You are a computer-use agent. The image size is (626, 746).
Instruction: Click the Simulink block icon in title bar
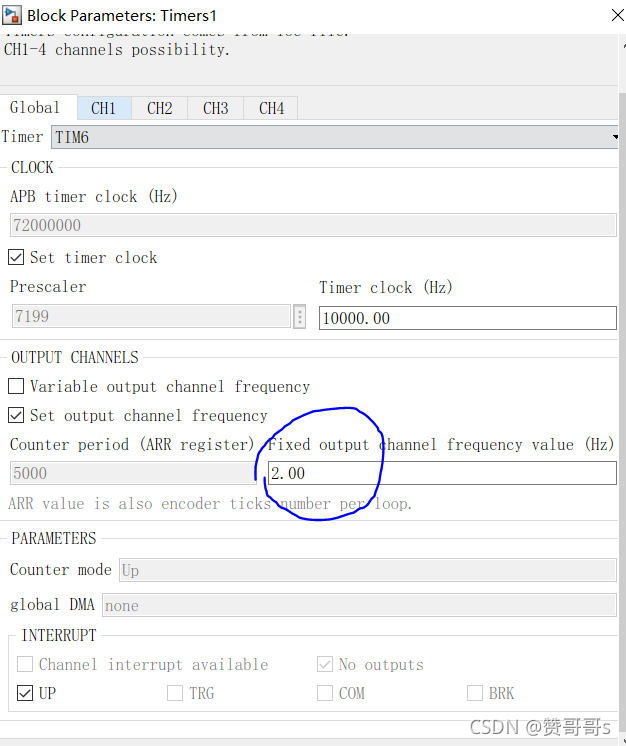tap(11, 15)
